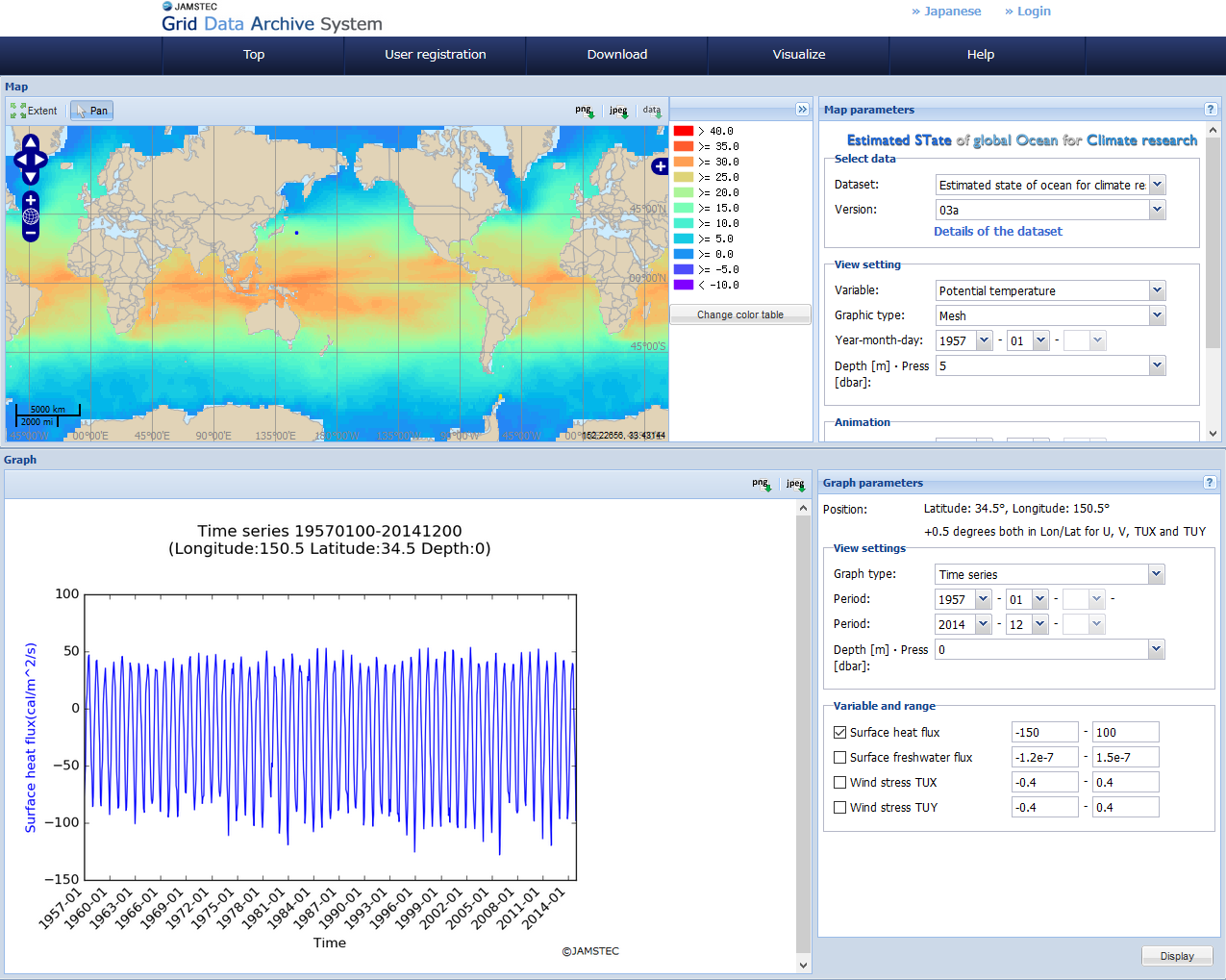Viewport: 1226px width, 980px height.
Task: Enable the Surface freshwater flux checkbox
Action: (x=840, y=758)
